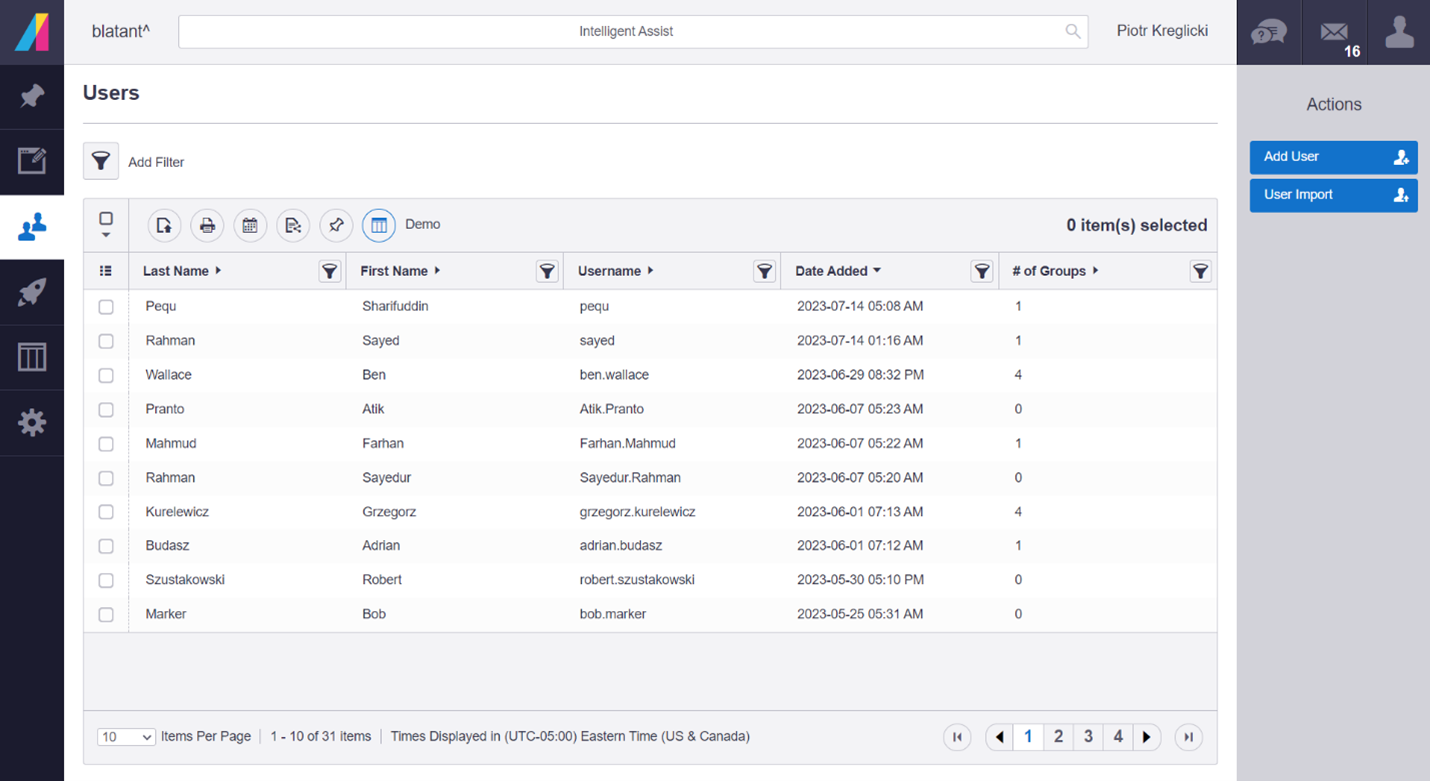Click the row list icon in header
1430x781 pixels.
[x=106, y=271]
